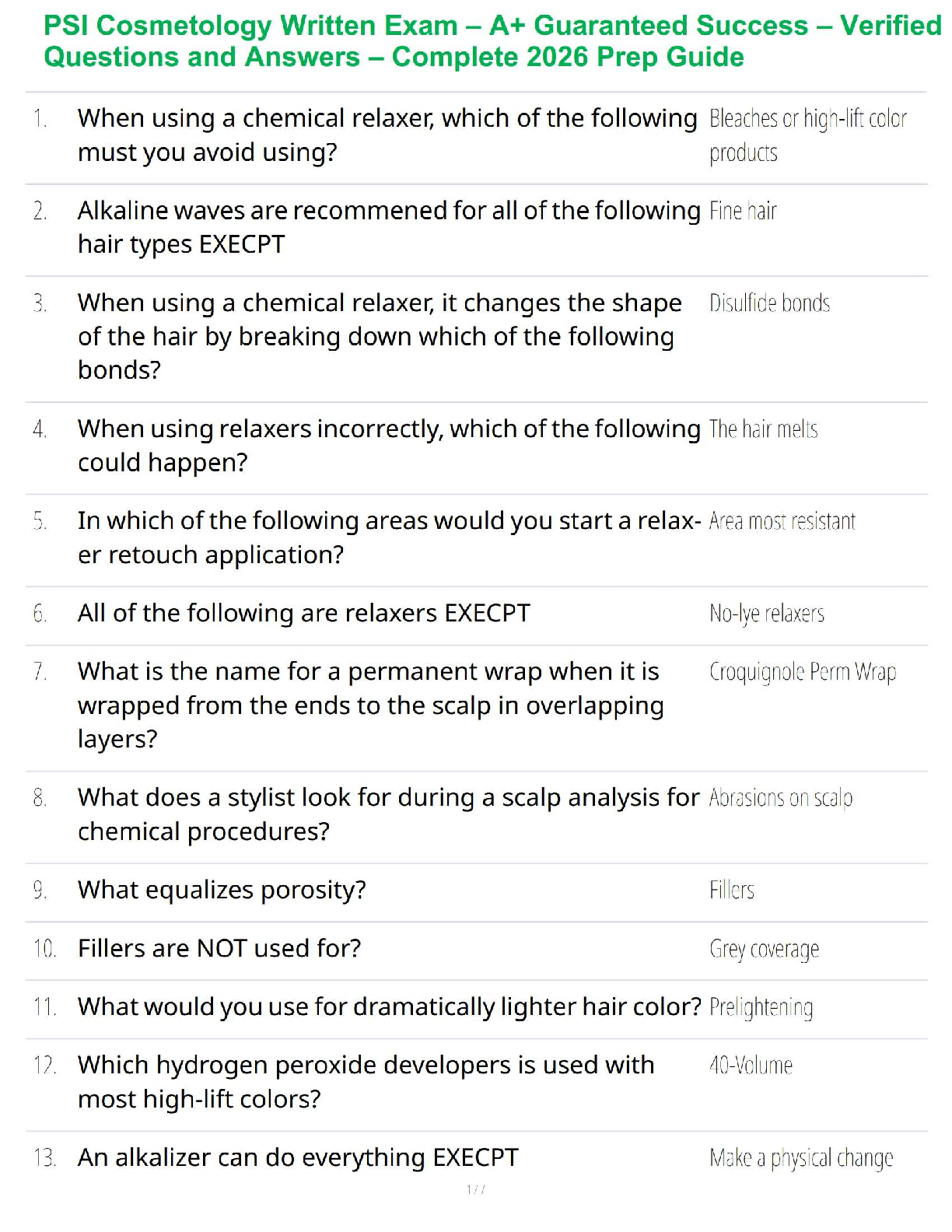Click 'Make a physical change' answer
Viewport: 952px width, 1232px height.
coord(801,1158)
